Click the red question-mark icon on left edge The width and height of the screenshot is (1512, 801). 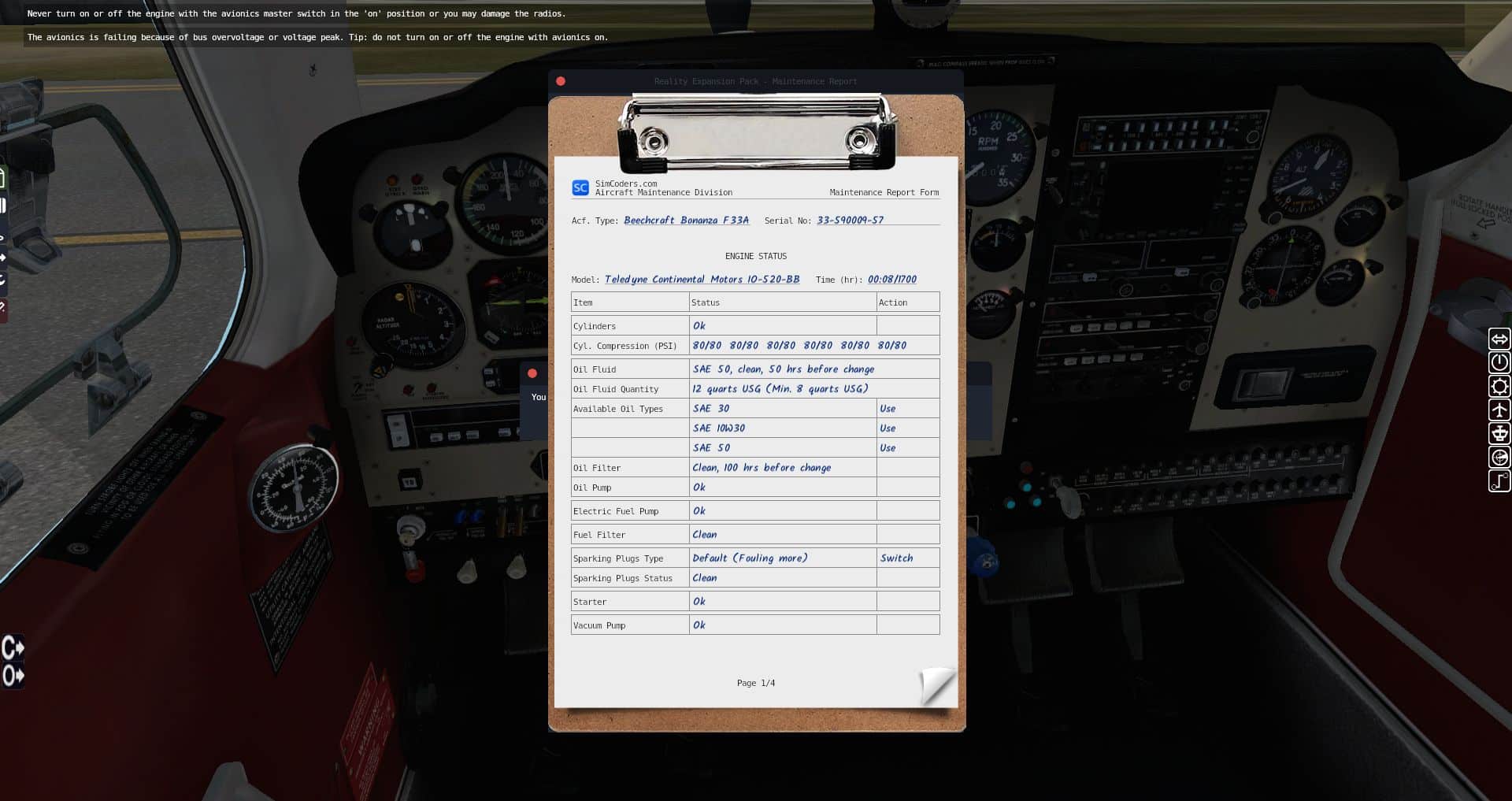pos(2,307)
